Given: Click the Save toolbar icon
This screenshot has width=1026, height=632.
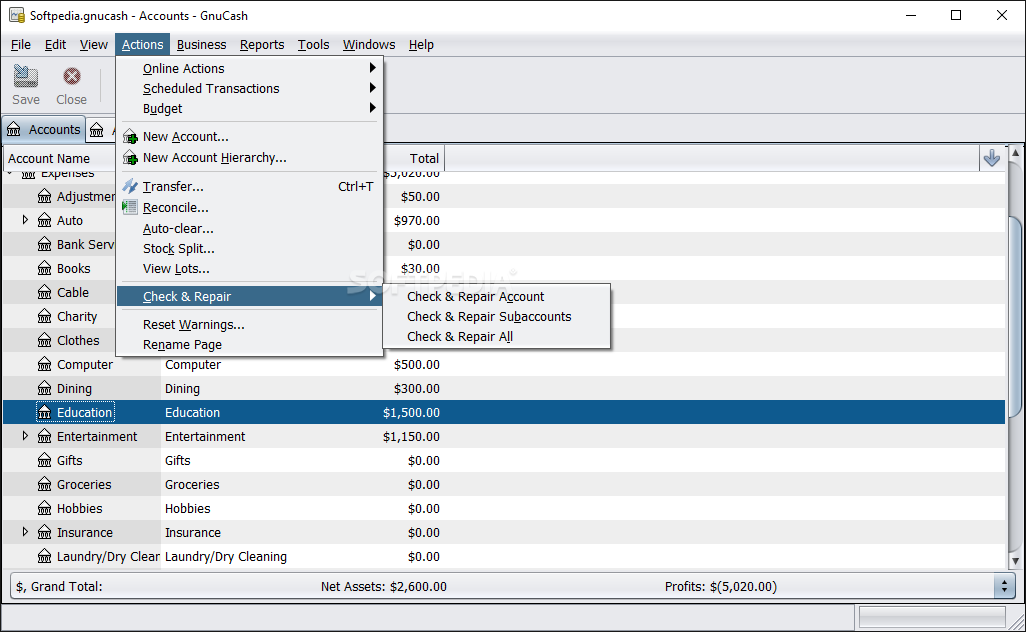Looking at the screenshot, I should click(26, 77).
